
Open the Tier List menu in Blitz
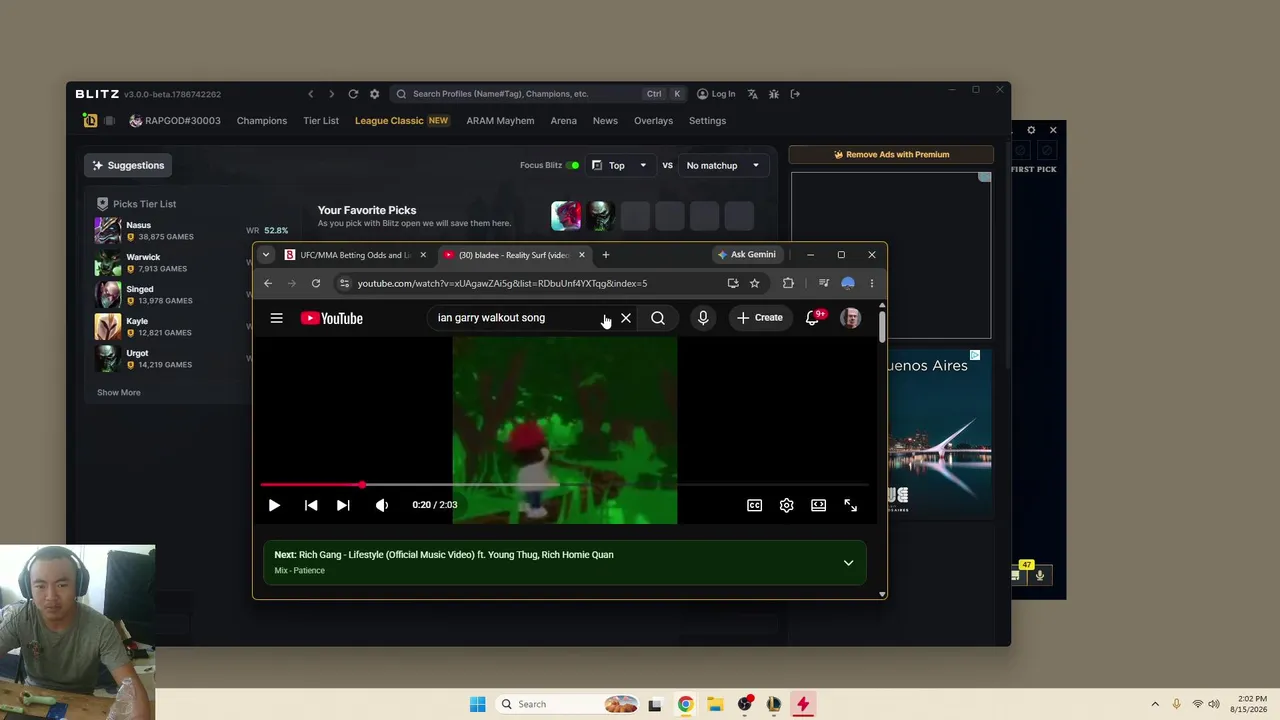[x=321, y=121]
